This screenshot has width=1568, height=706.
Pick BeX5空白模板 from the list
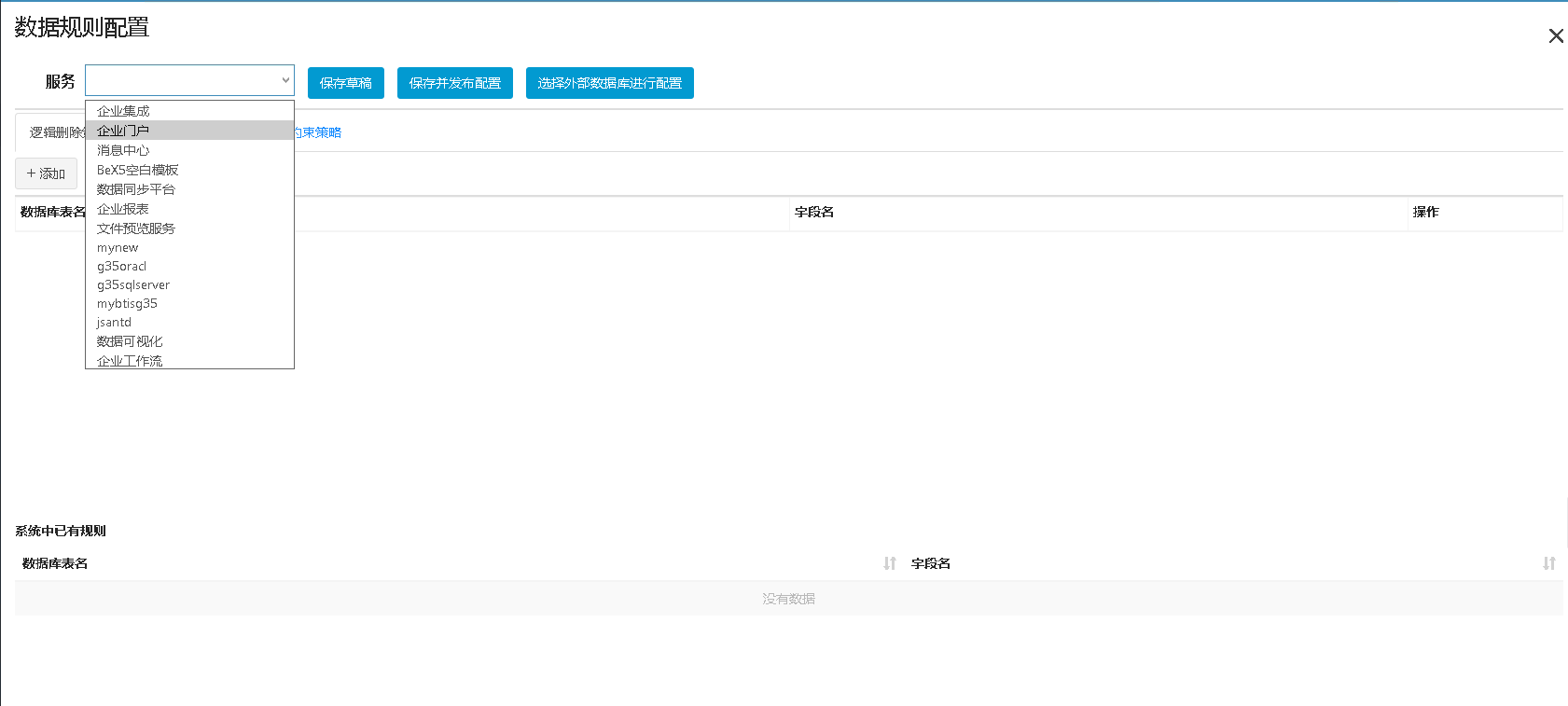[x=137, y=170]
